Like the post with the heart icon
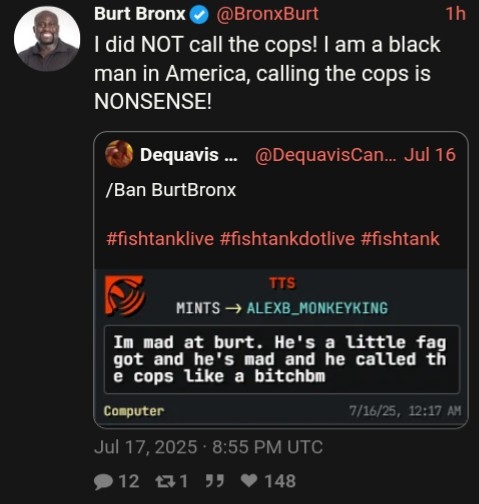The height and width of the screenshot is (504, 479). point(249,481)
